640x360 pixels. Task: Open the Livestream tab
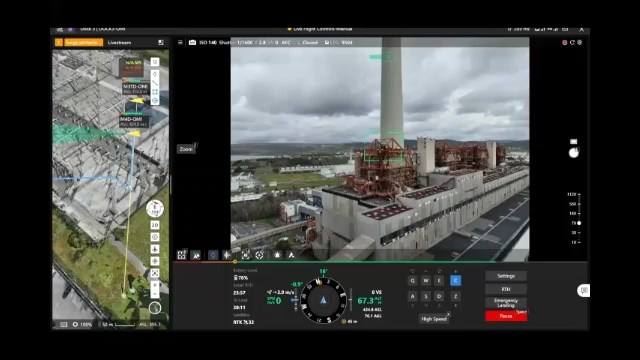119,42
